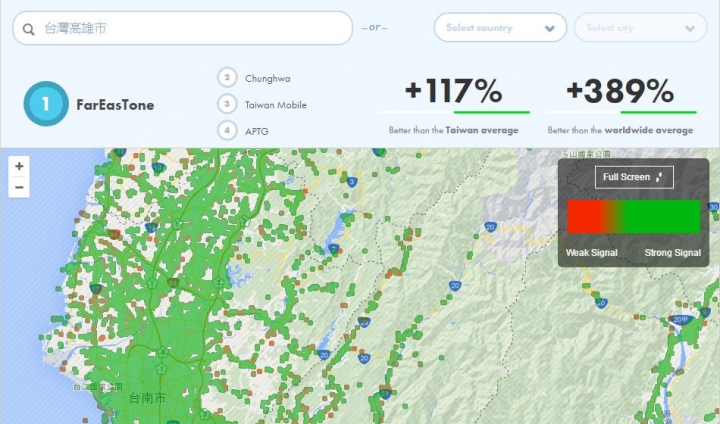720x424 pixels.
Task: Click the +117% Taiwan average figure
Action: (454, 90)
